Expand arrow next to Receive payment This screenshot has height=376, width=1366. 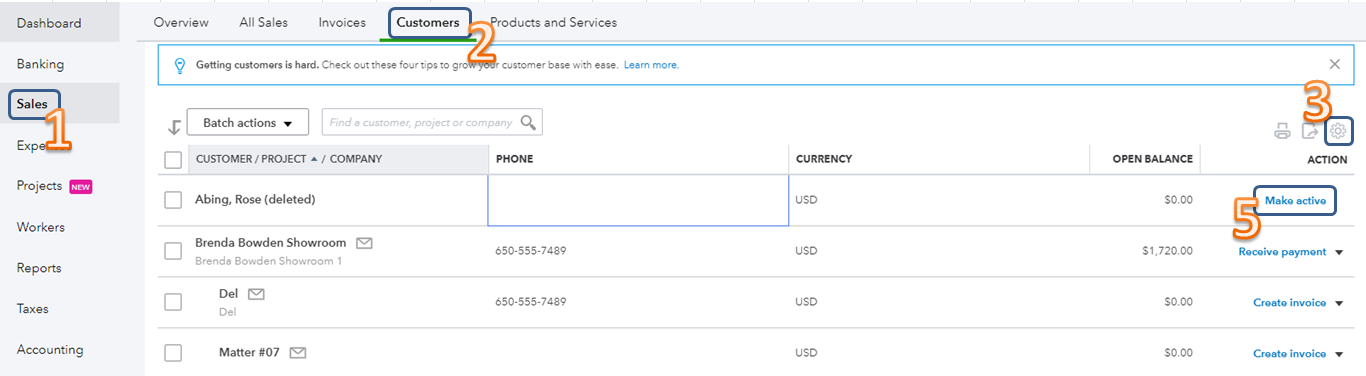point(1339,252)
